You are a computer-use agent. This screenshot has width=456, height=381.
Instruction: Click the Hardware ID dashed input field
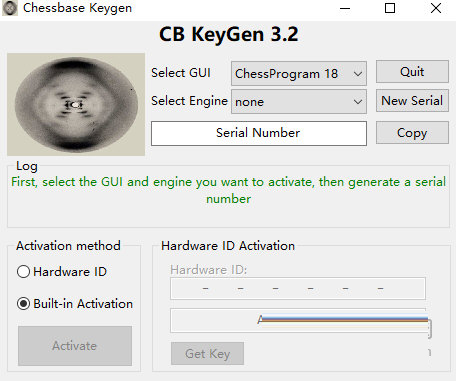[x=298, y=288]
